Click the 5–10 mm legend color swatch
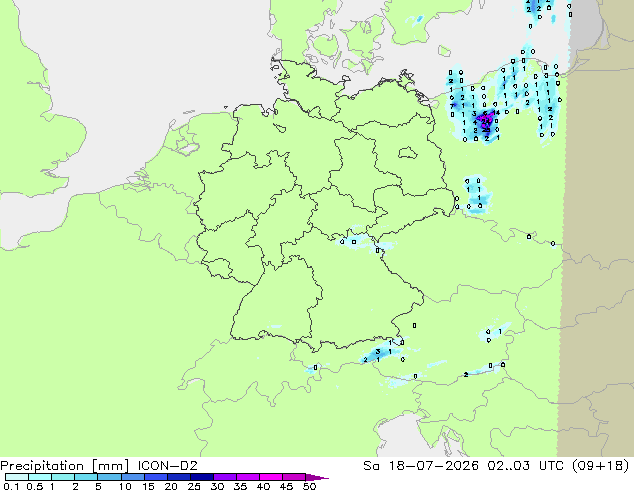This screenshot has height=490, width=634. point(109,477)
